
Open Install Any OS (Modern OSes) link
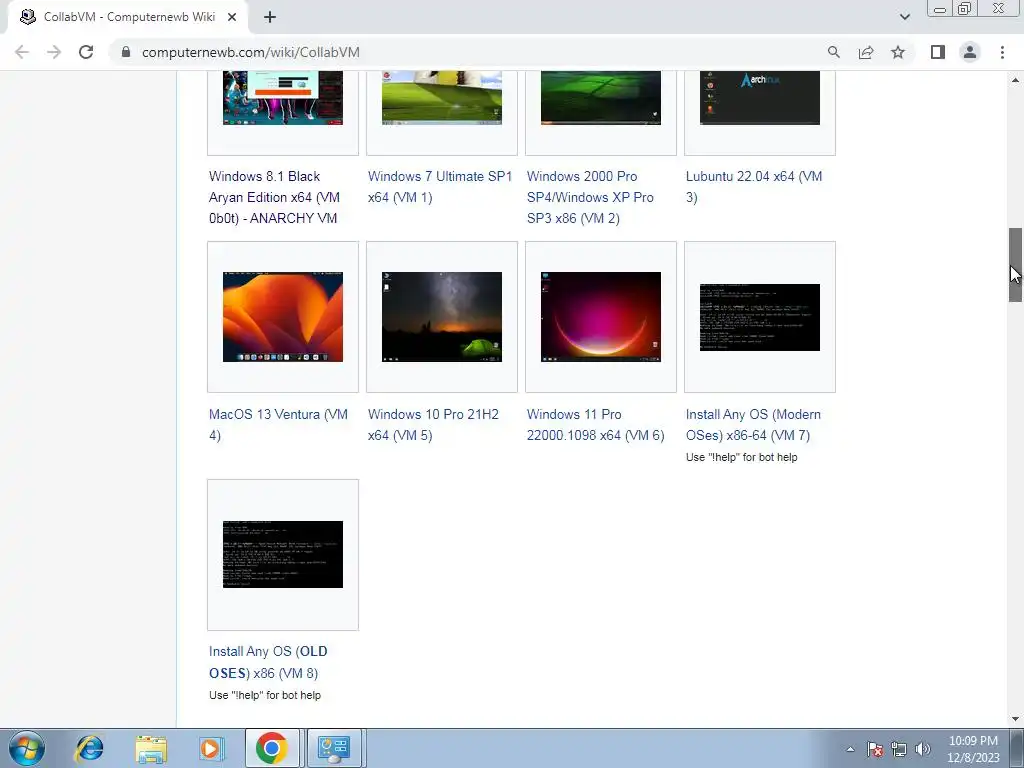click(x=753, y=424)
